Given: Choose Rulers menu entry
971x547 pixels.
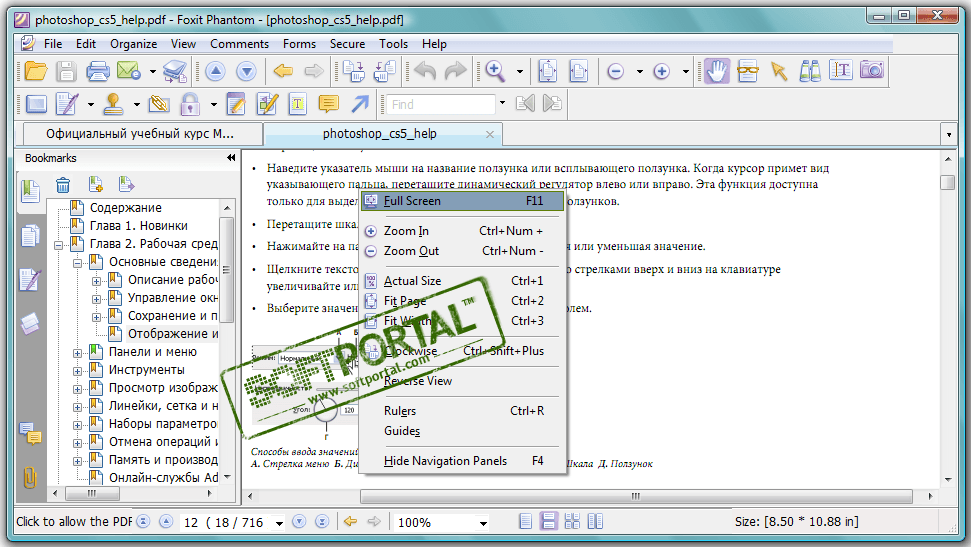Looking at the screenshot, I should click(463, 411).
